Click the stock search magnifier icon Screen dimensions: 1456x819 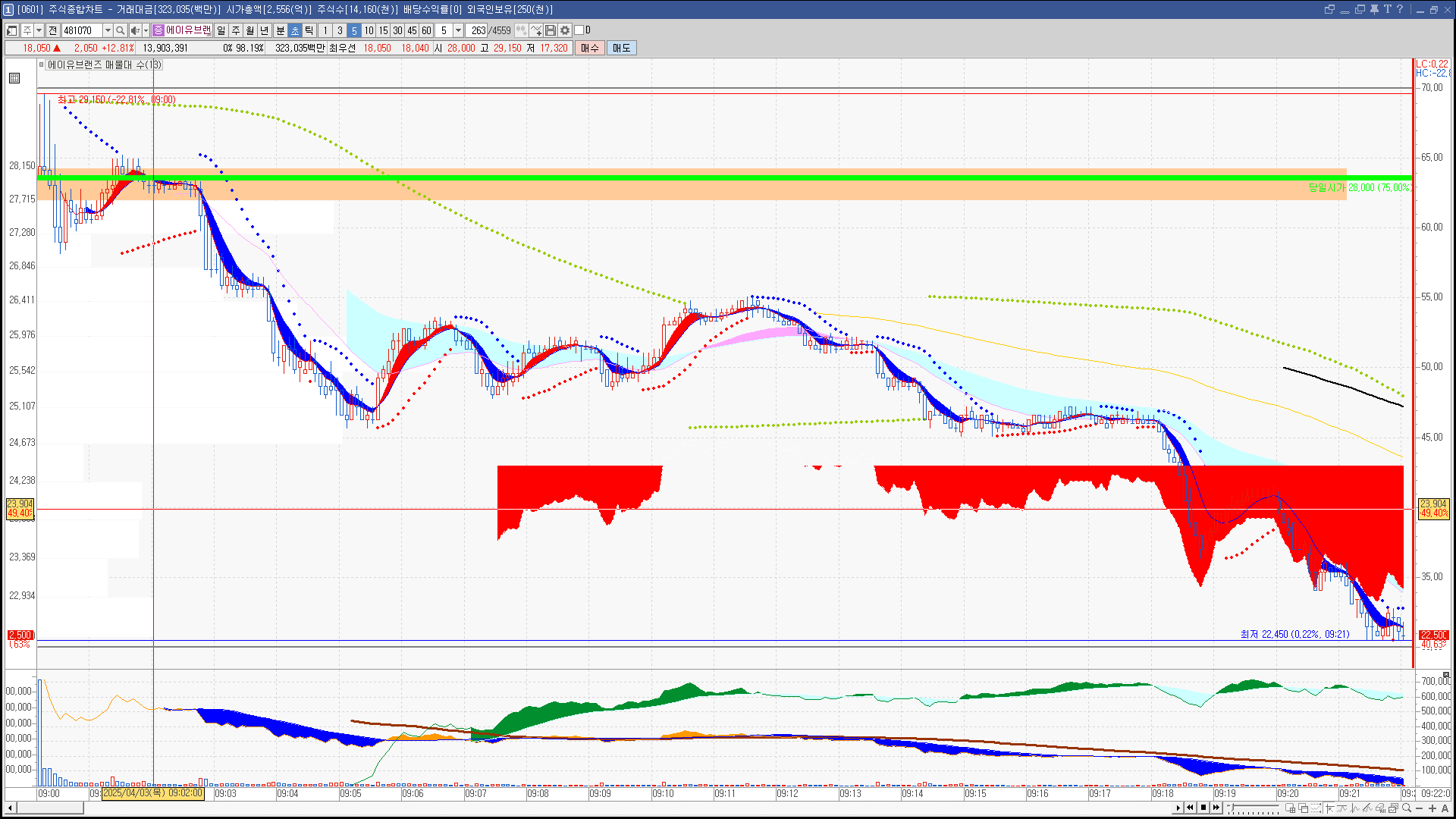[120, 30]
